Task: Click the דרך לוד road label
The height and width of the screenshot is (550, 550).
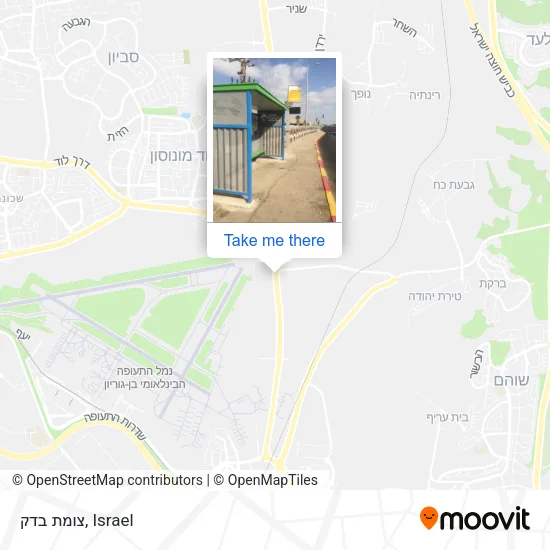Action: 72,162
